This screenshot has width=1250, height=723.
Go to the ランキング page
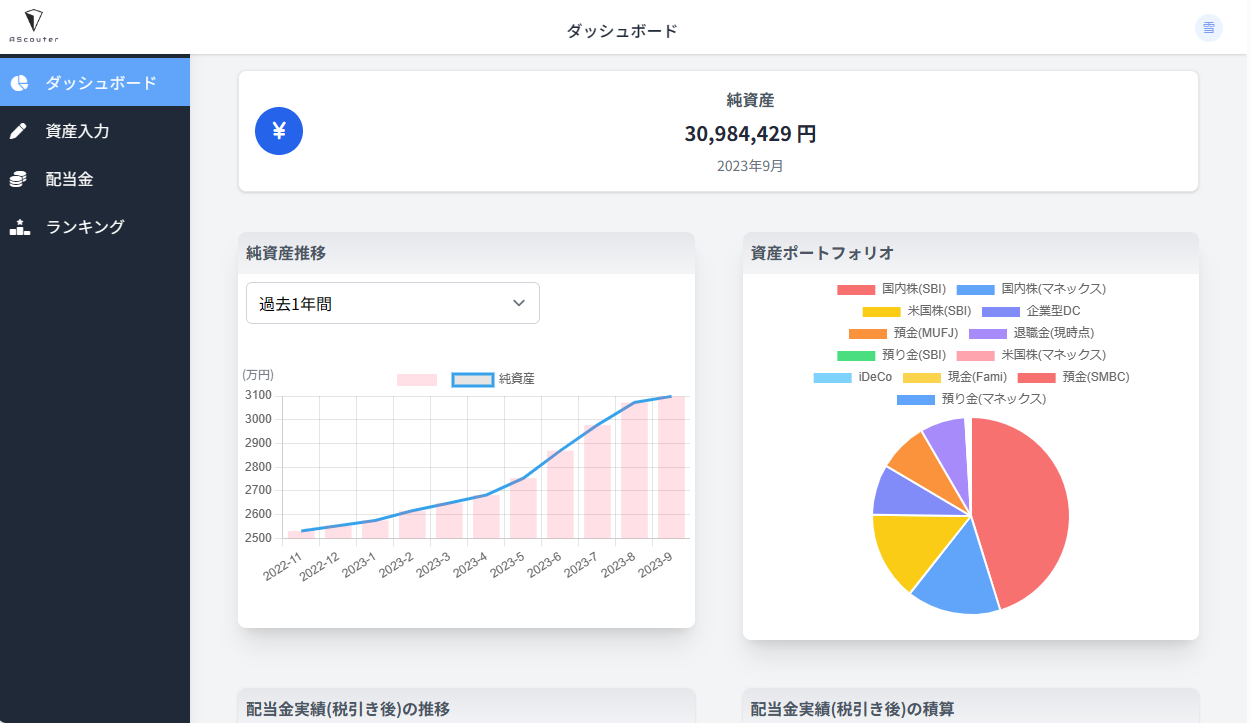click(x=85, y=227)
